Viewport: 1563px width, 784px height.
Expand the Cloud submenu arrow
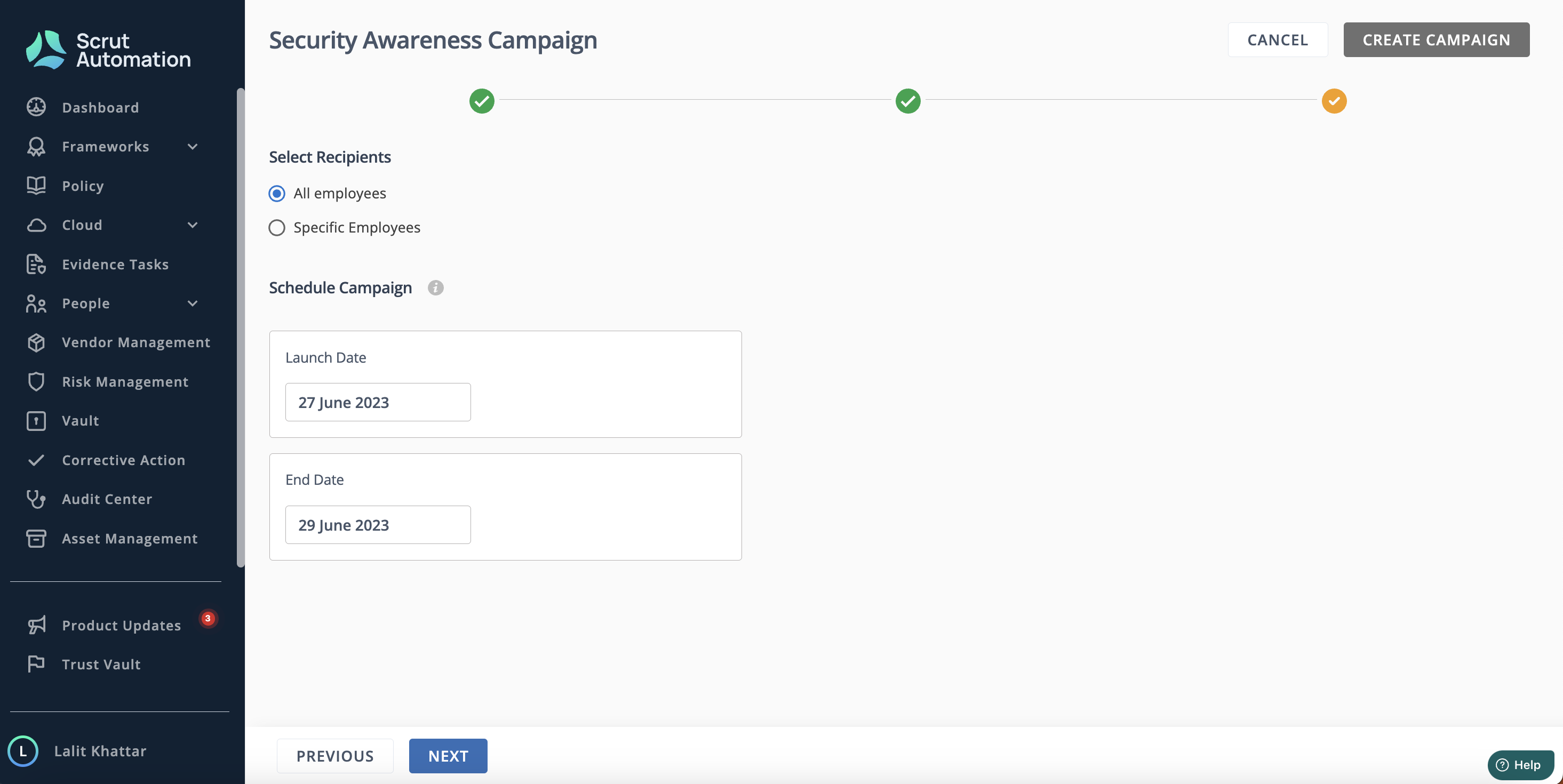click(x=193, y=225)
